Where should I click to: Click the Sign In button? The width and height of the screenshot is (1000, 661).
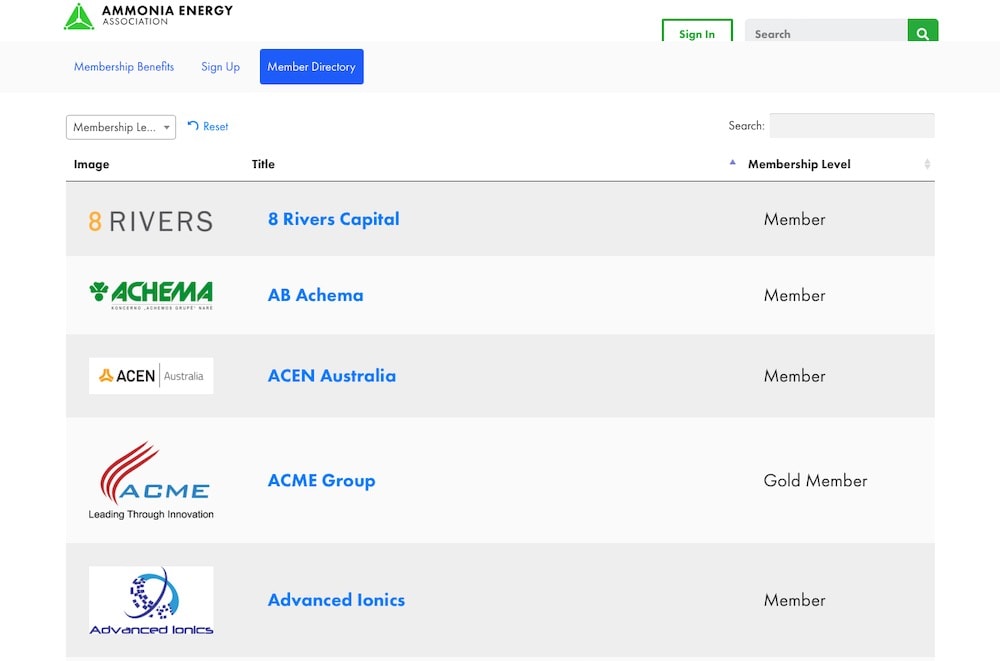coord(697,32)
